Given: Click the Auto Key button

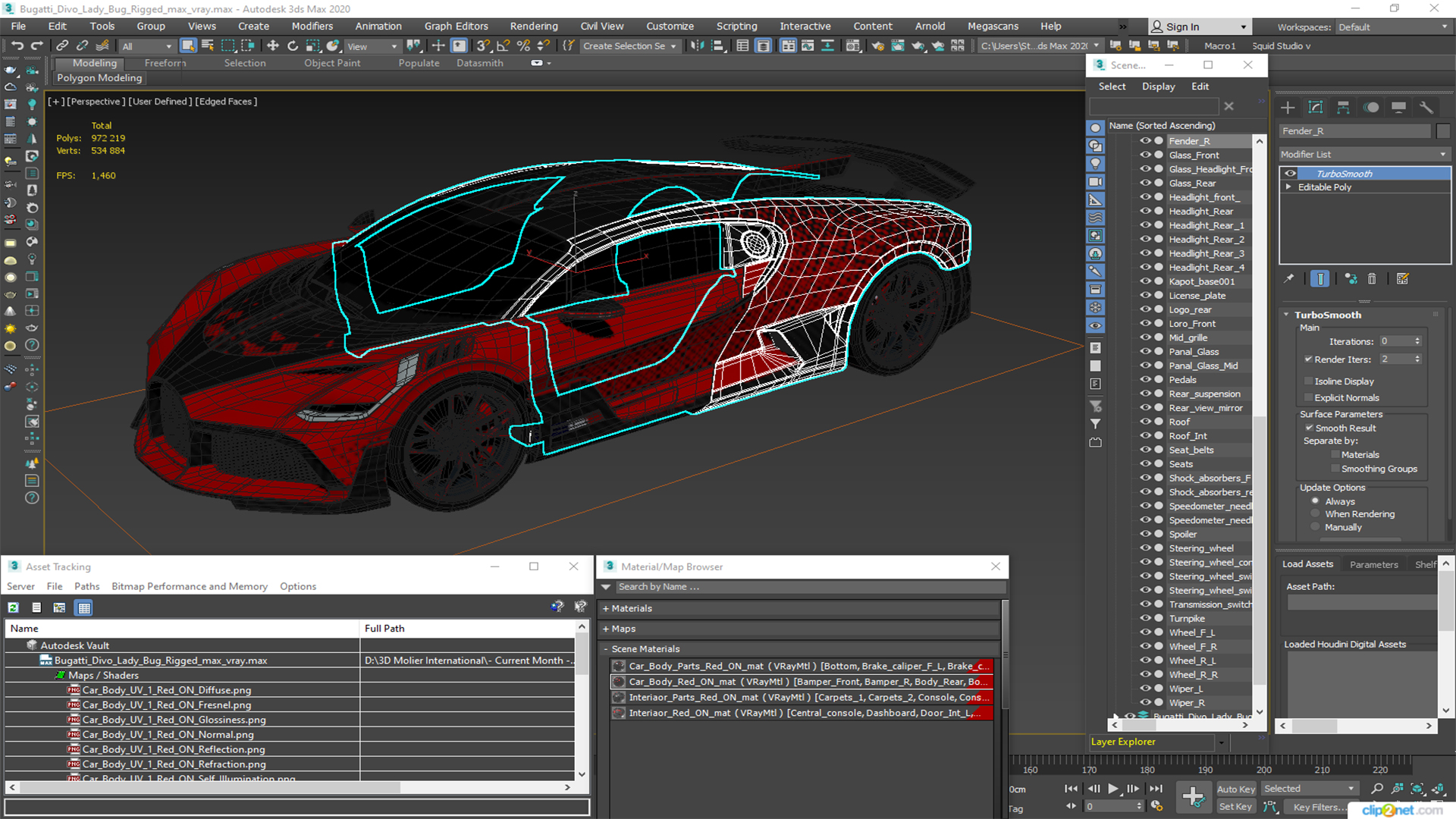Looking at the screenshot, I should (1235, 789).
